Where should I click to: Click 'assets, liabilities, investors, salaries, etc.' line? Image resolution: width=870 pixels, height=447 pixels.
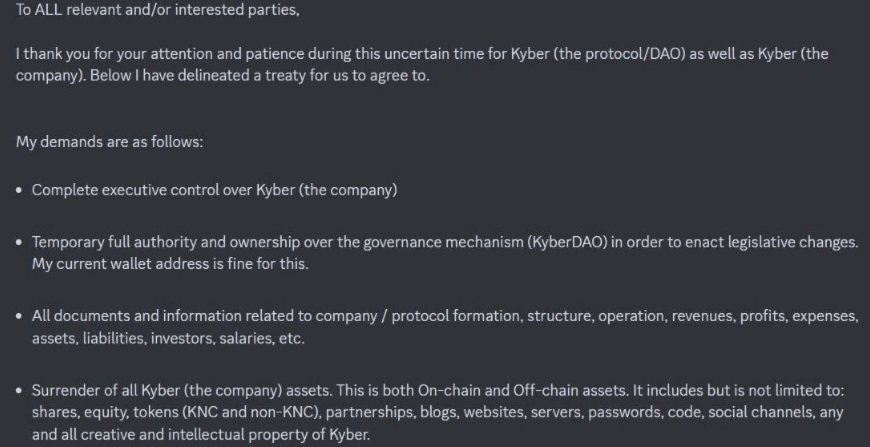[168, 338]
